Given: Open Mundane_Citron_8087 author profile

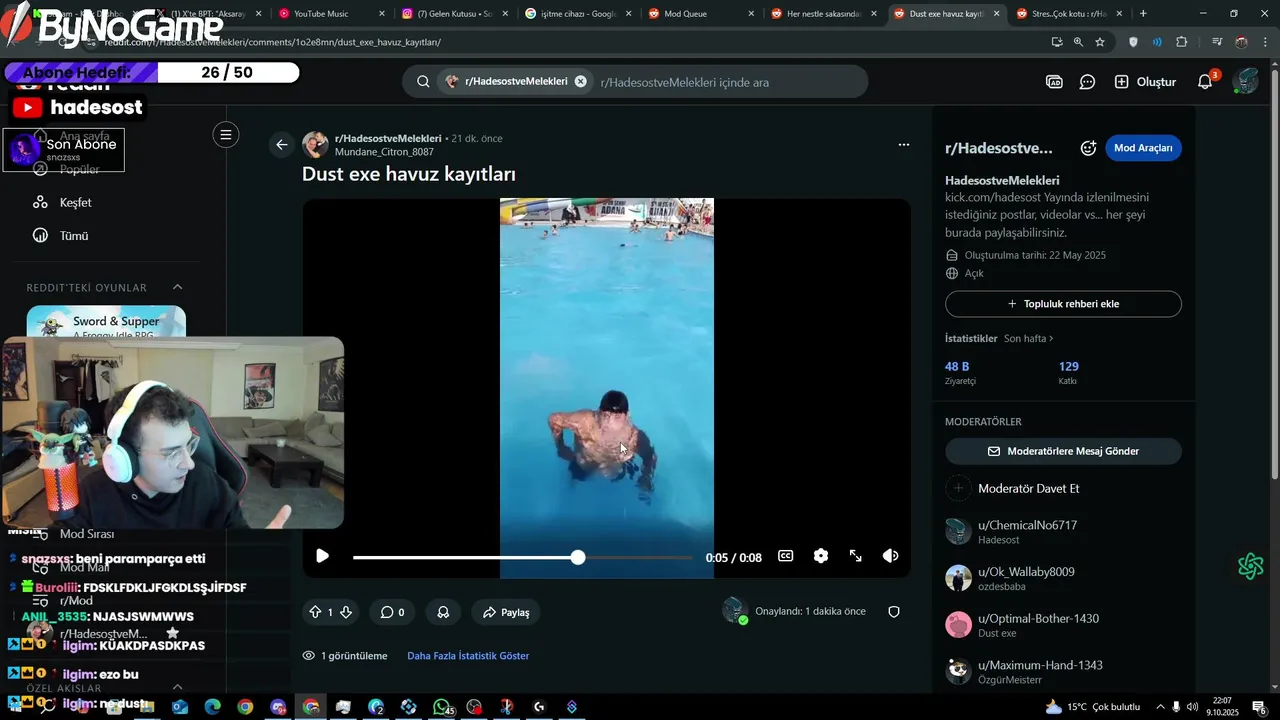Looking at the screenshot, I should pos(384,152).
